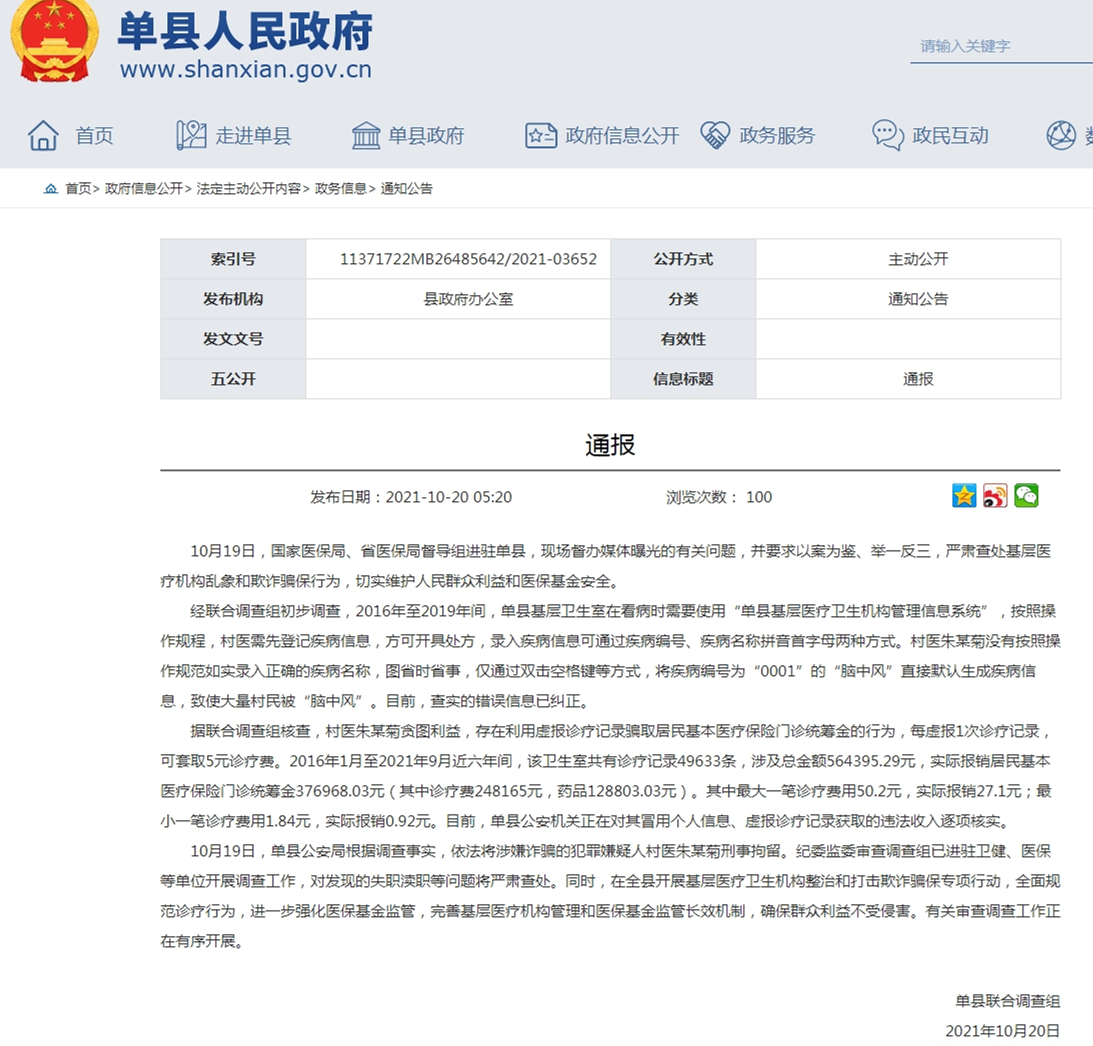Click the chat bubble icon for 政民互动
The image size is (1093, 1046).
(887, 135)
